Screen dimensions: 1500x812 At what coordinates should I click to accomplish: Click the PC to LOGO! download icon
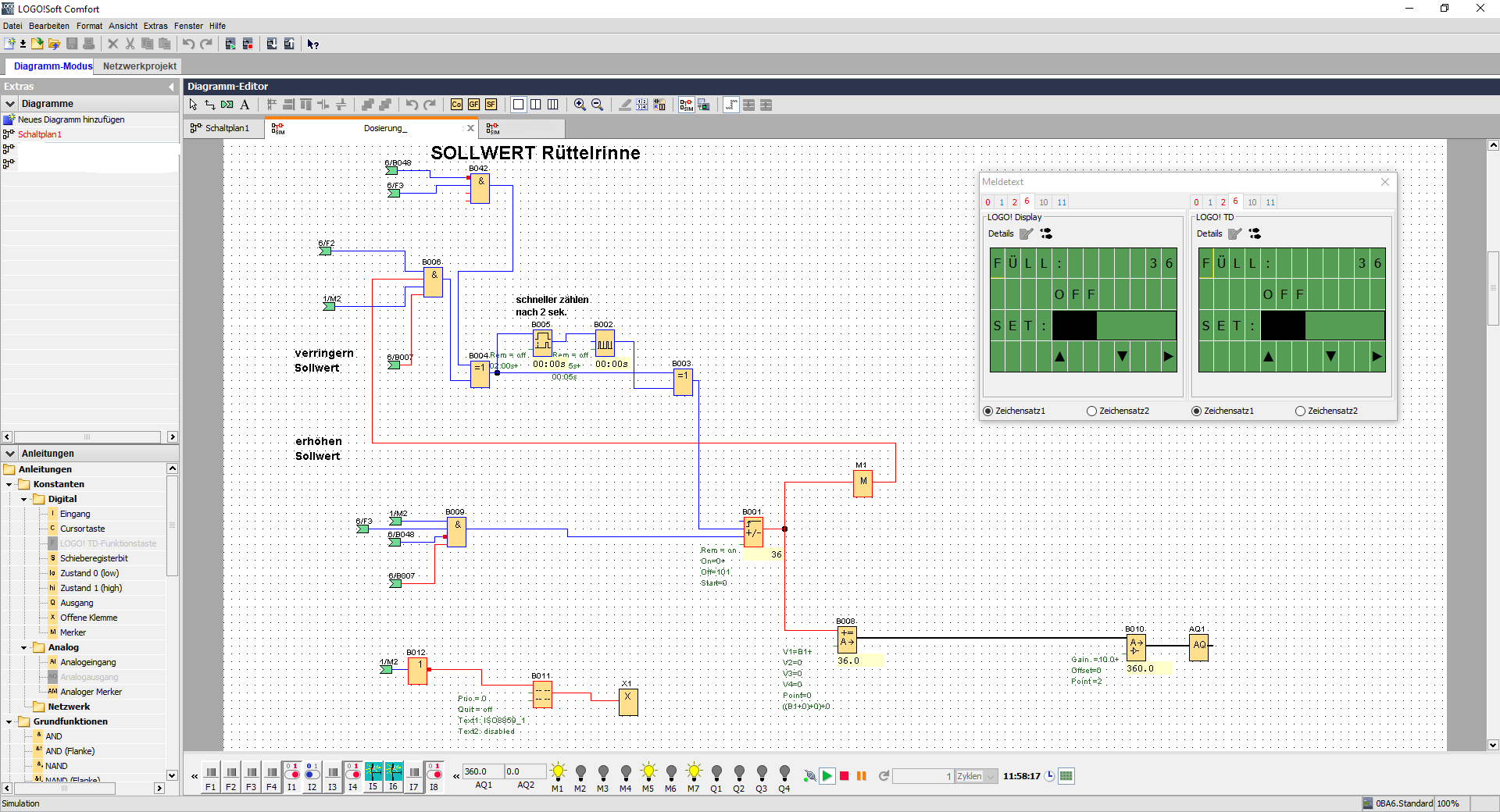272,44
